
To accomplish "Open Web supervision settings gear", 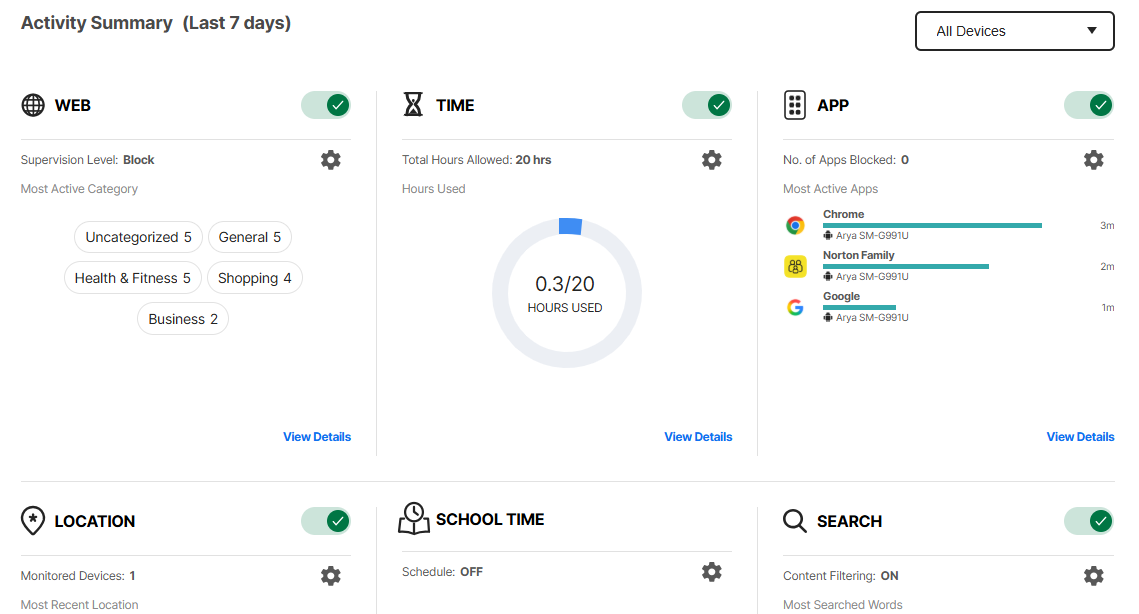I will [x=331, y=160].
